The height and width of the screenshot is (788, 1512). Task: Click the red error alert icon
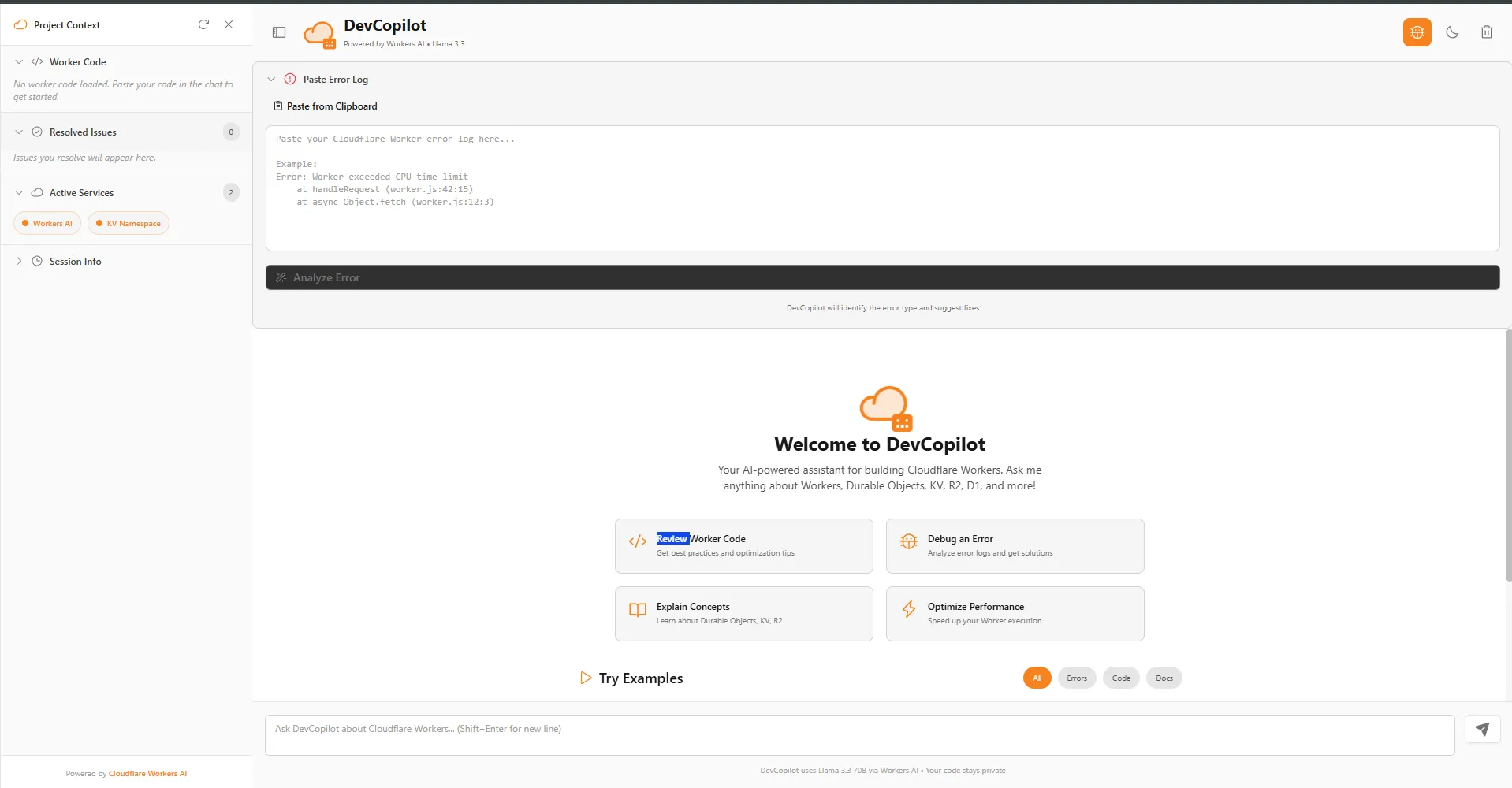click(x=290, y=79)
